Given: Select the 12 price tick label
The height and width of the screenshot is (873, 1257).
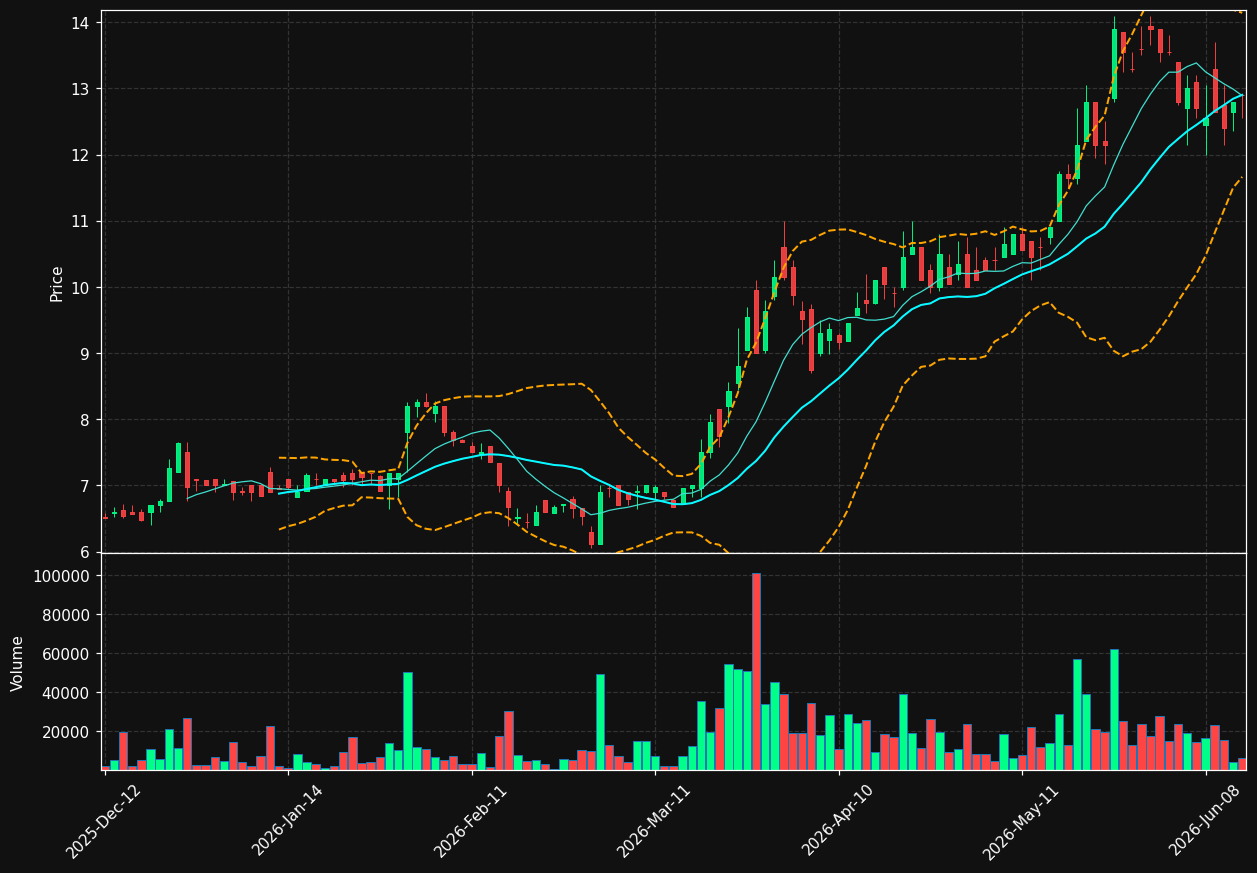Looking at the screenshot, I should [80, 155].
